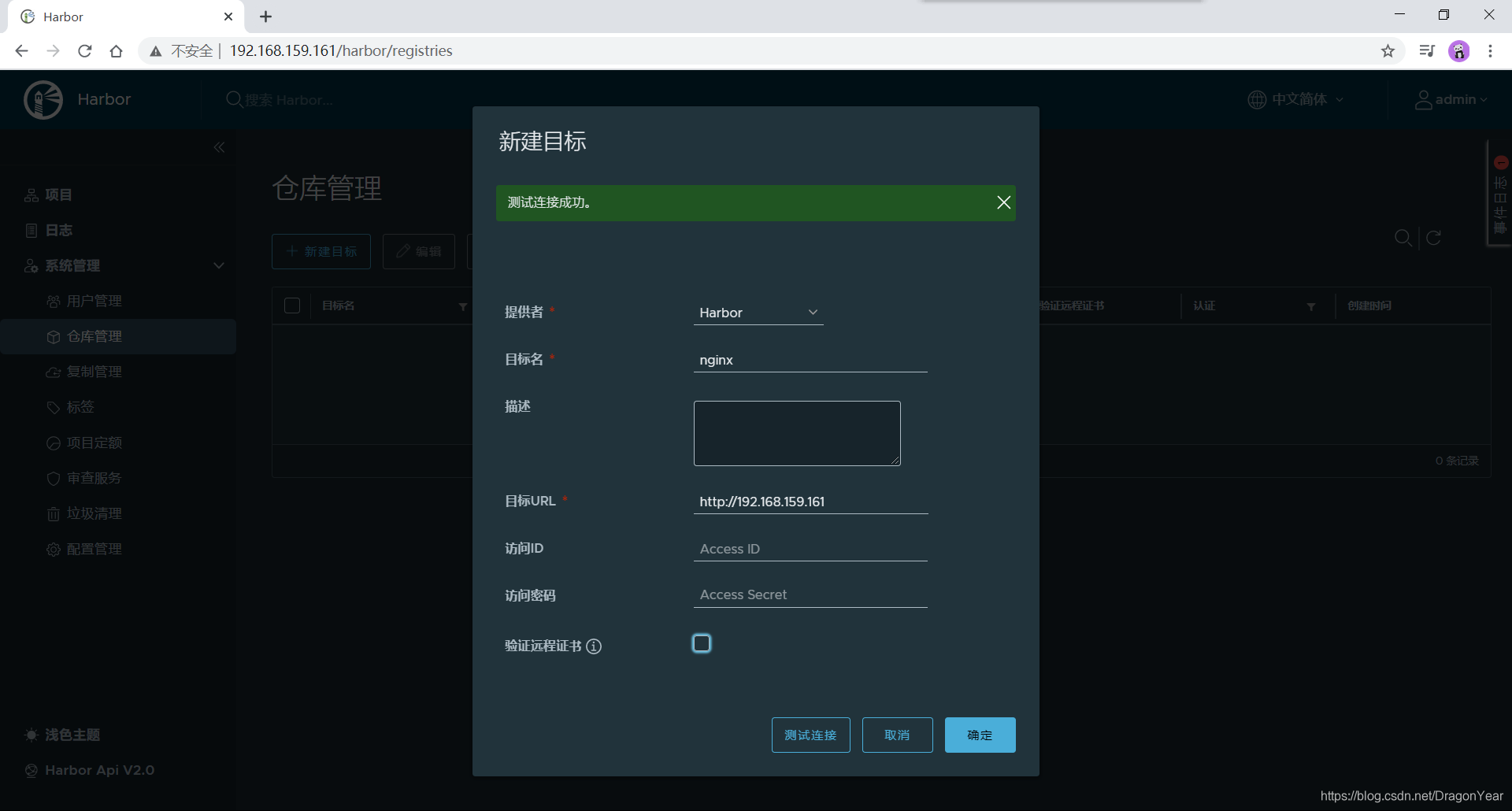Open the 中文简体 language dropdown
Viewport: 1512px width, 811px height.
pos(1295,99)
